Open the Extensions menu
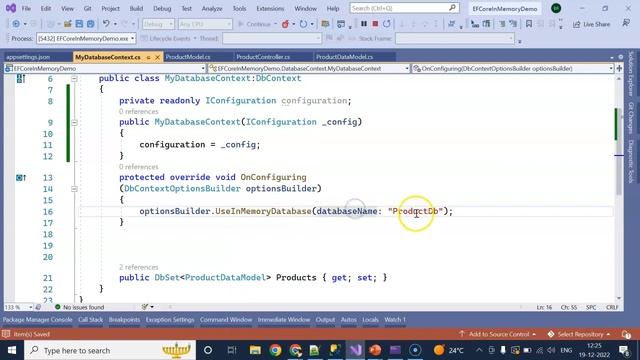640x360 pixels. pos(270,8)
